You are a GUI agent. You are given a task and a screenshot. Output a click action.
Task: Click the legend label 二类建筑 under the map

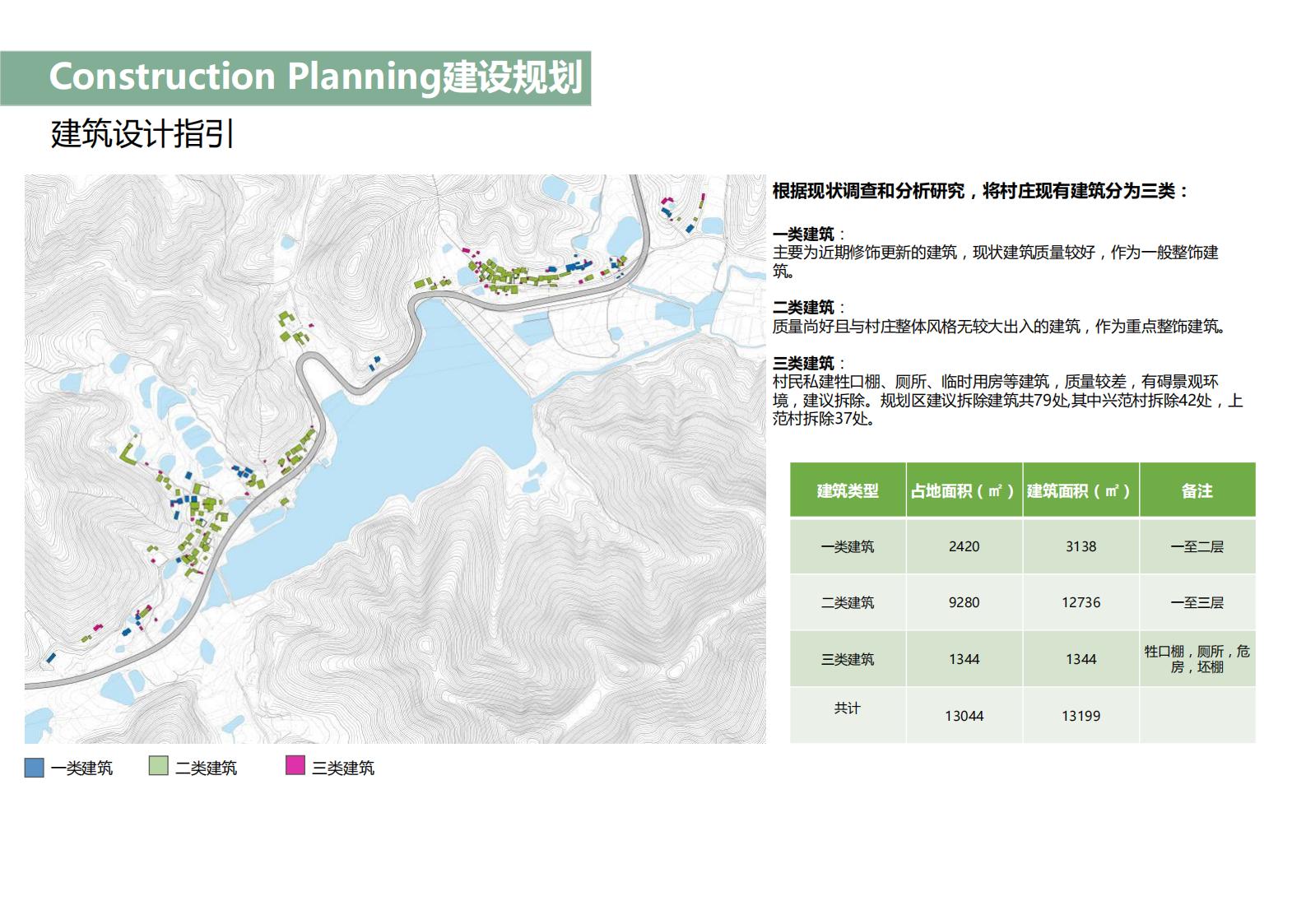[206, 768]
